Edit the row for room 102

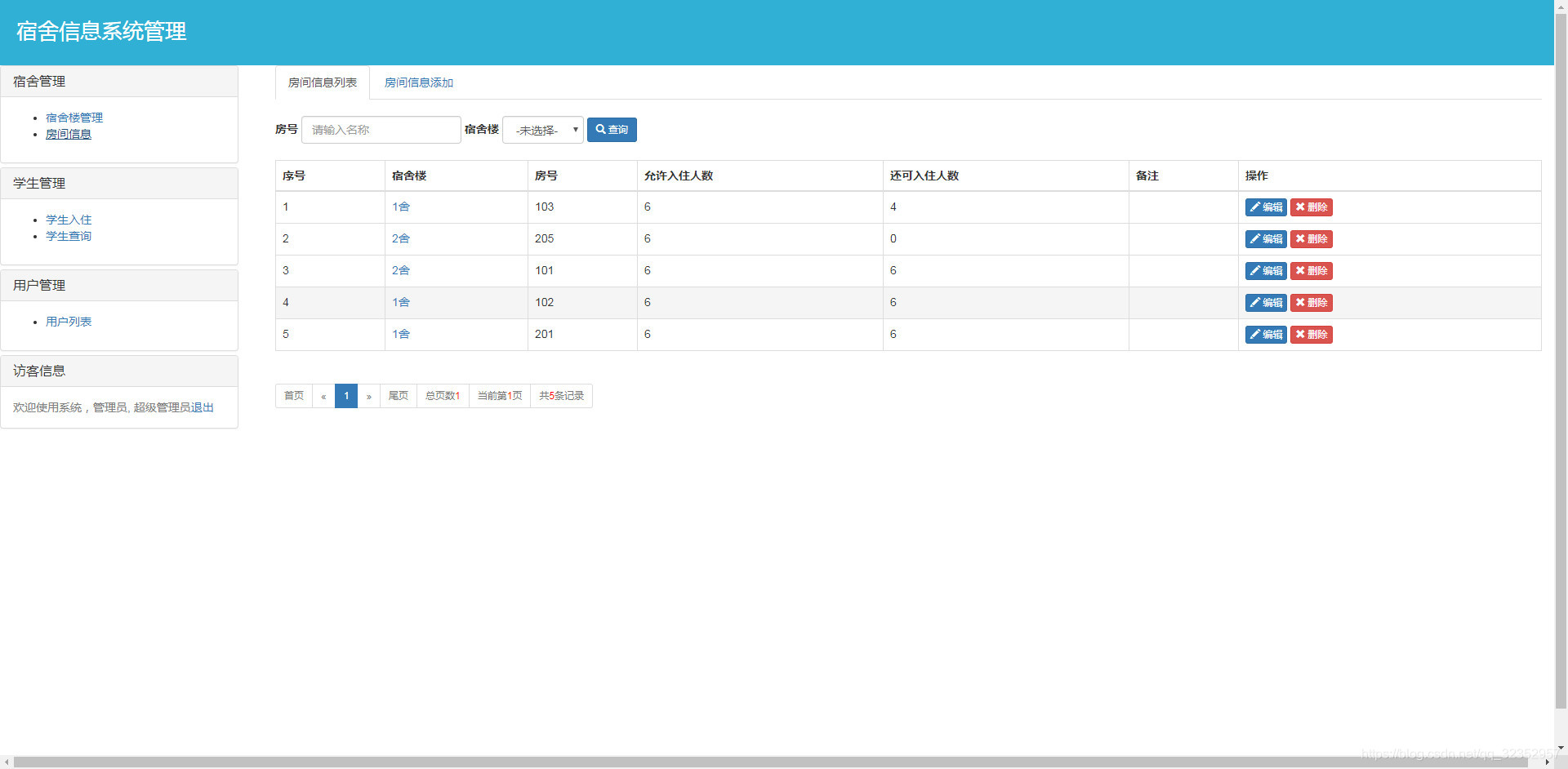(x=1265, y=303)
